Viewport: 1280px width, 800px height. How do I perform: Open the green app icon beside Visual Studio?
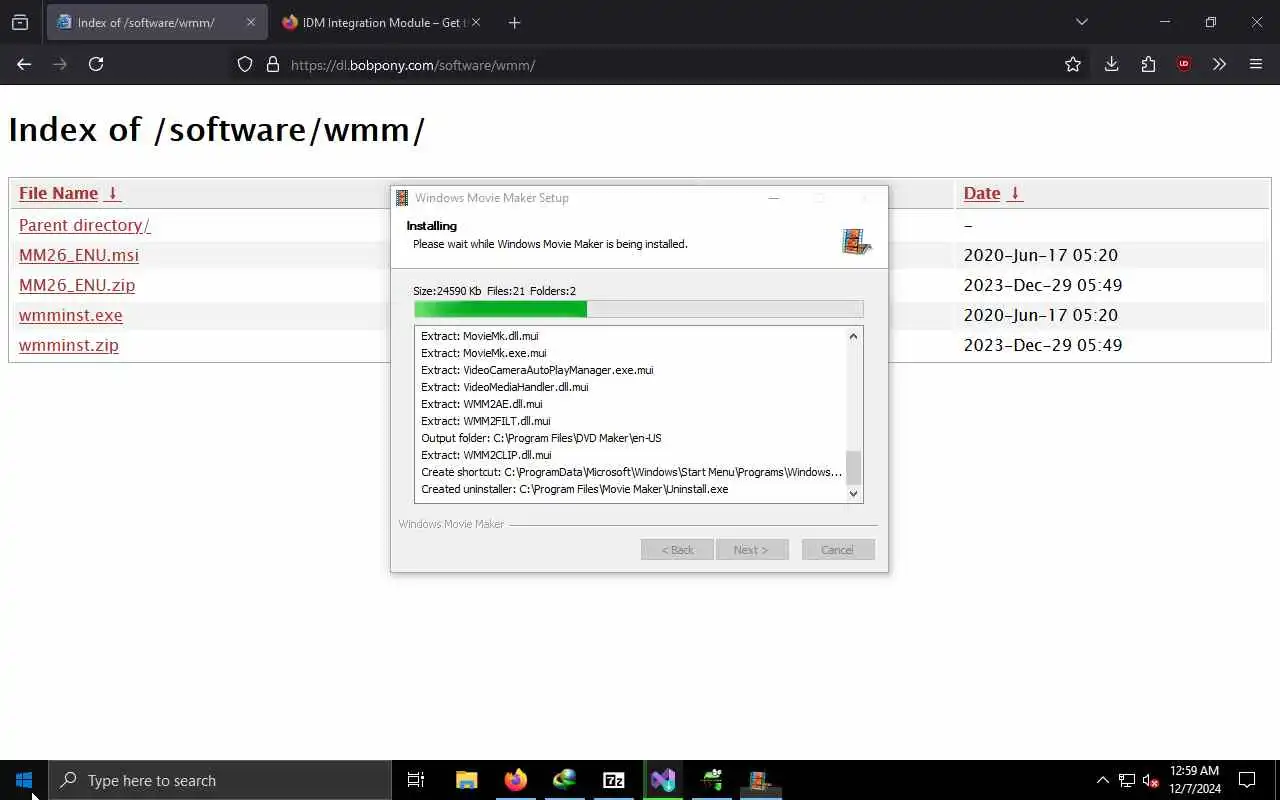(x=712, y=780)
